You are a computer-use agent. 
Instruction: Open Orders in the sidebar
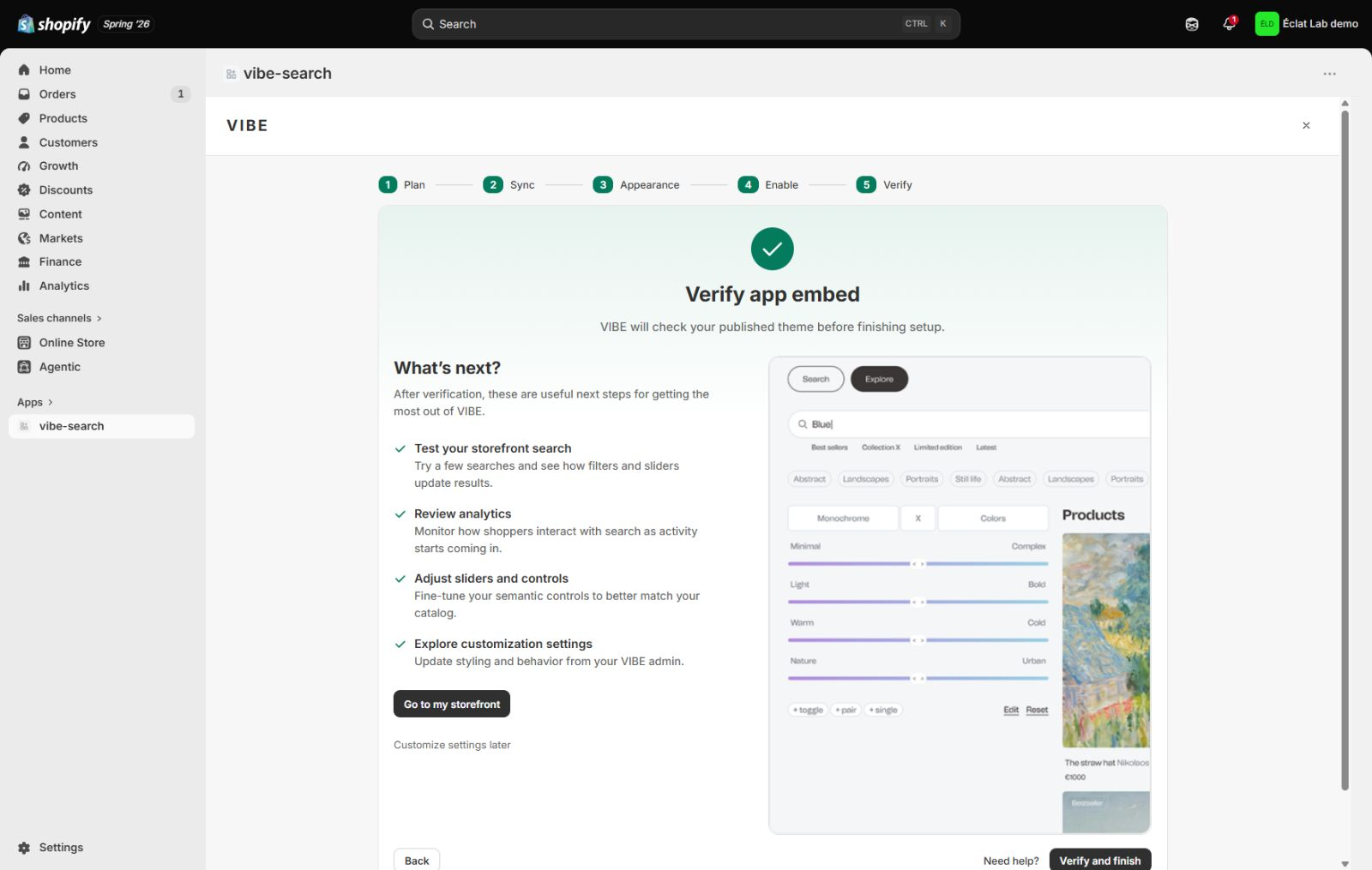point(102,94)
